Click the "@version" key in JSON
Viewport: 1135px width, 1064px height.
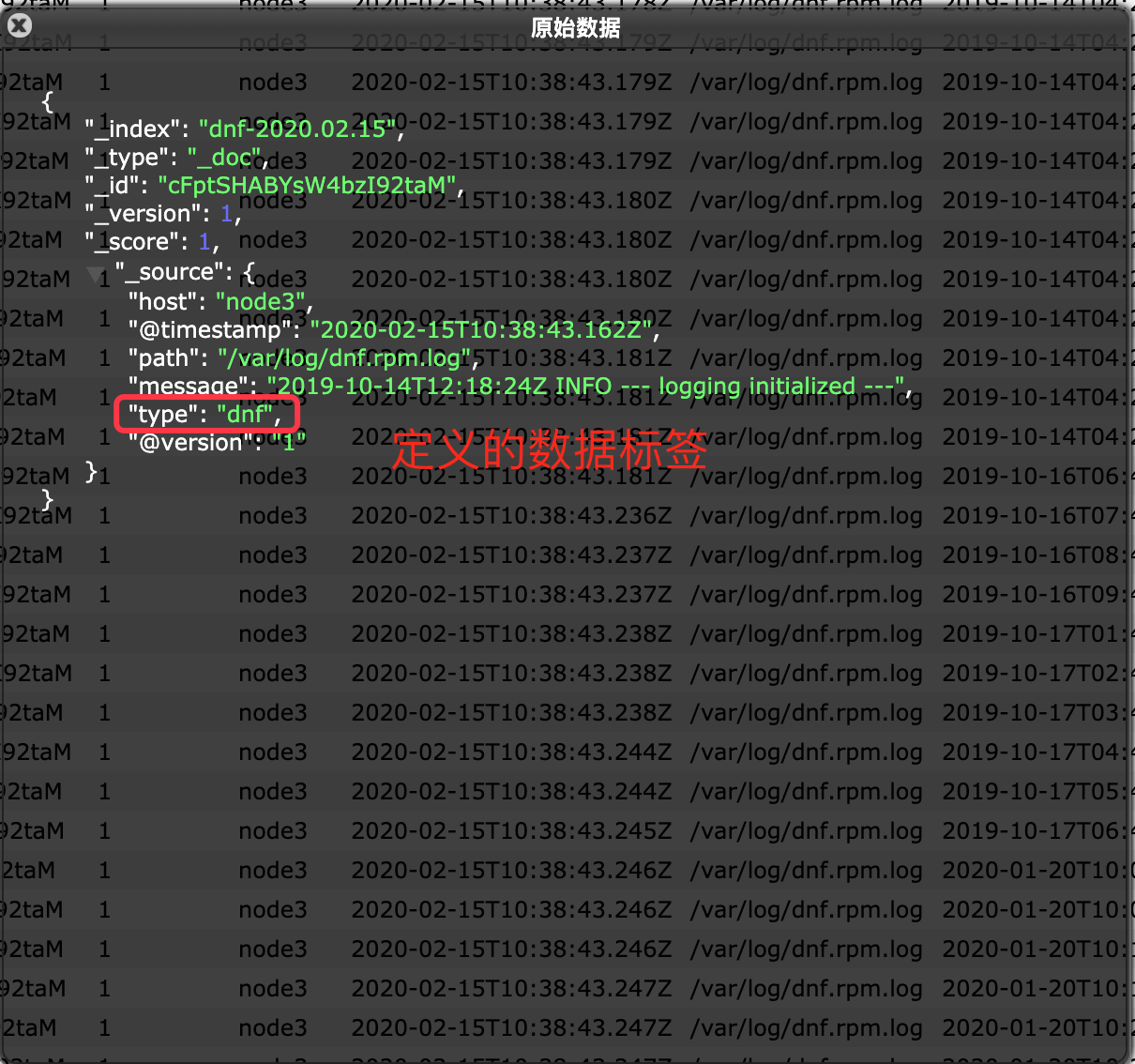(x=190, y=442)
